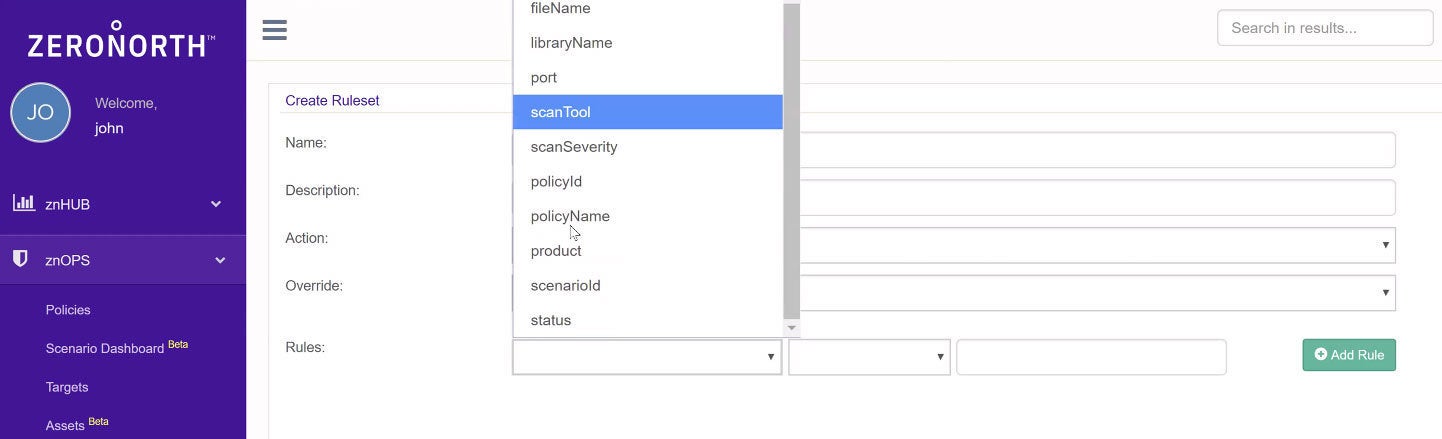Click the dropdown list scrollbar down arrow

click(x=792, y=328)
